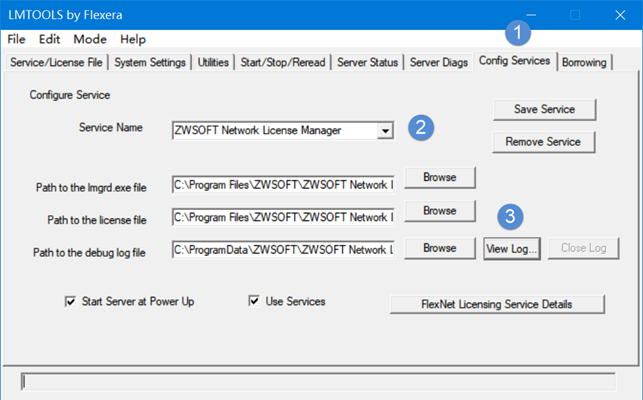
Task: Click the Close Log button
Action: pos(584,248)
